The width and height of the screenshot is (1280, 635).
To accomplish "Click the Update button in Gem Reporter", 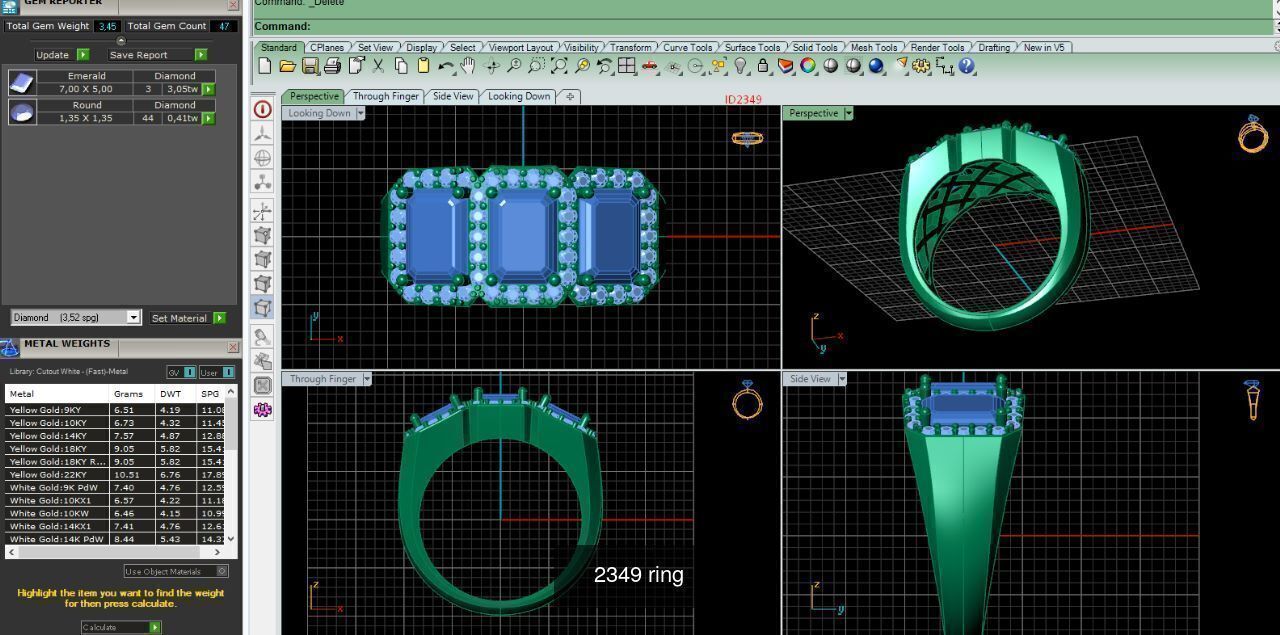I will tap(61, 55).
